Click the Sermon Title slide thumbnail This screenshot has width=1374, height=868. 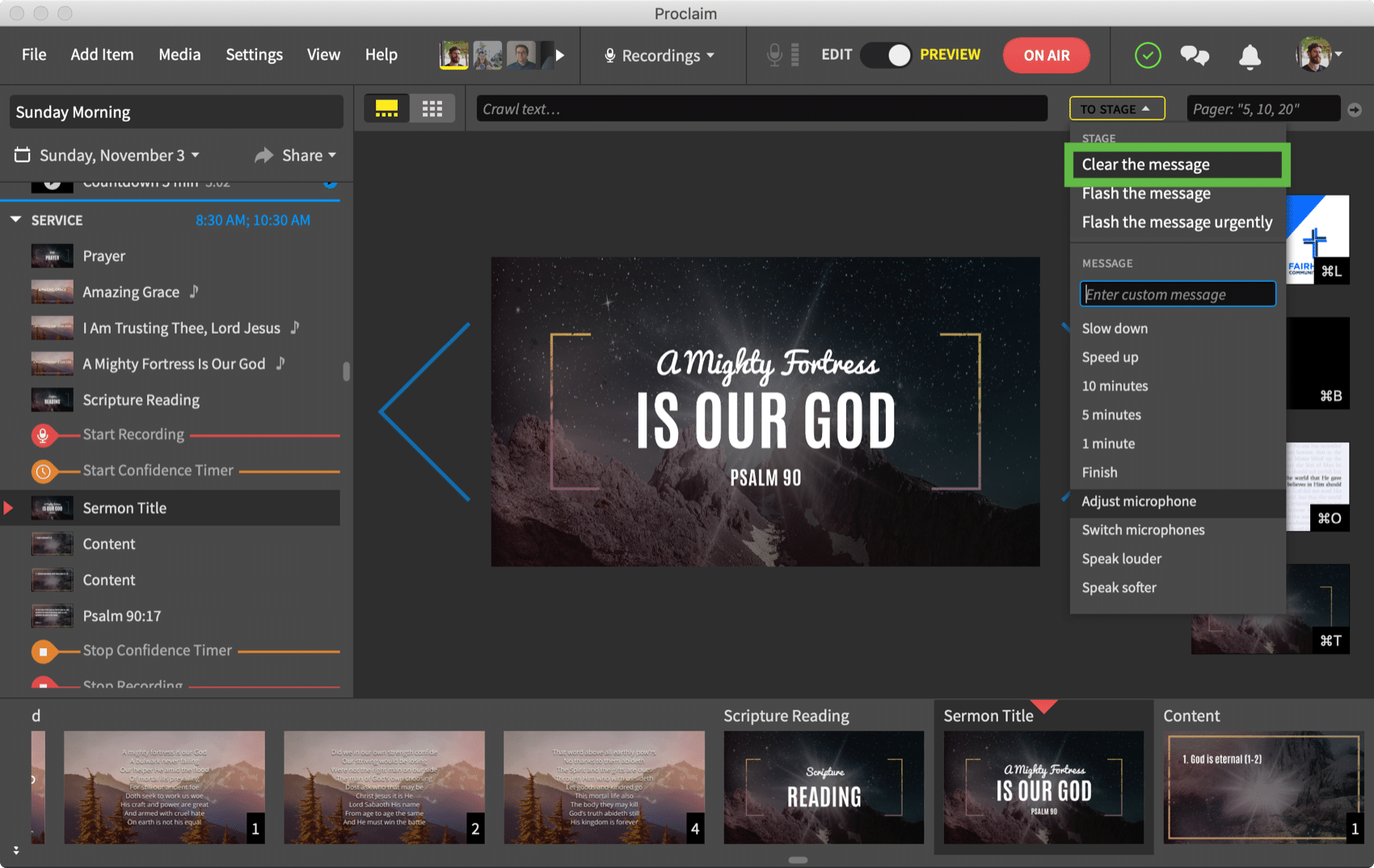(x=1043, y=787)
